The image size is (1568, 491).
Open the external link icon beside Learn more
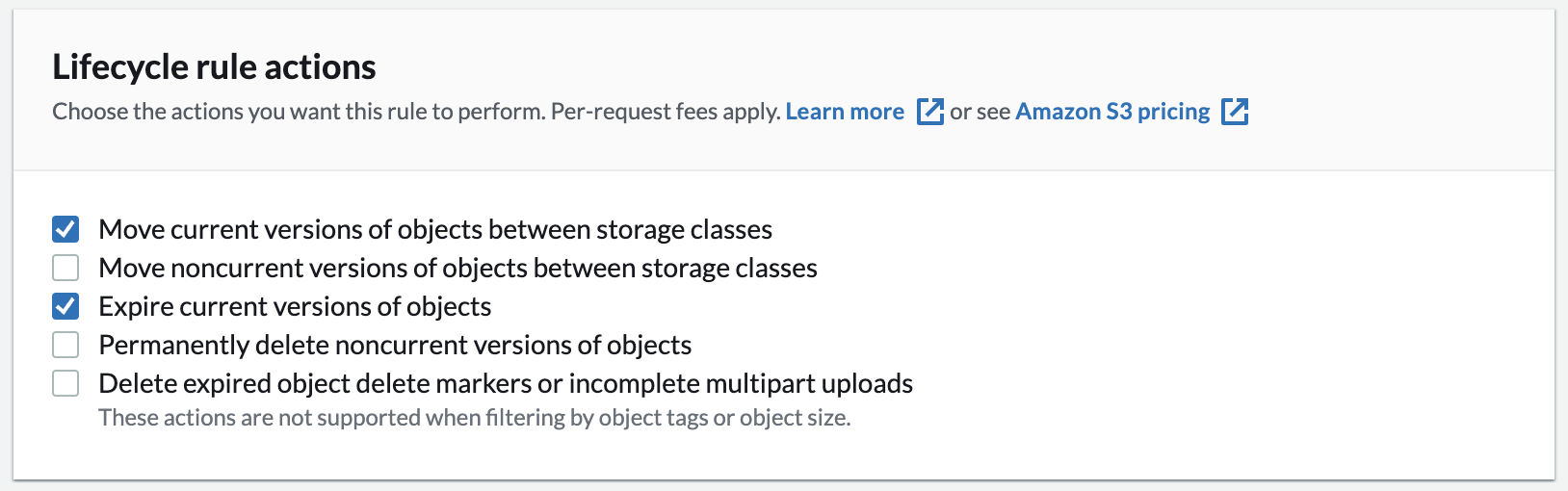[929, 112]
